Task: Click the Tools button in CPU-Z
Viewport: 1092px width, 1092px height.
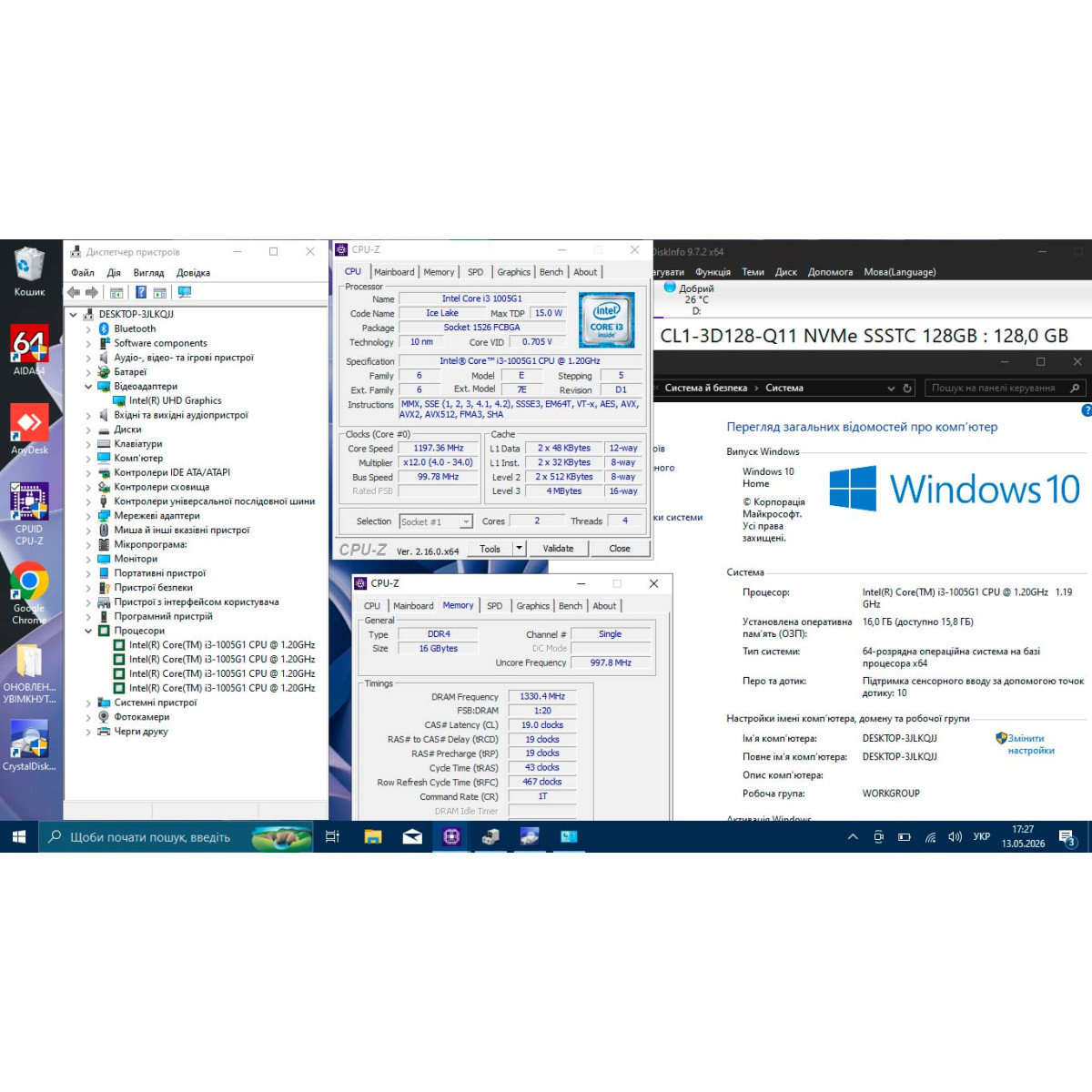Action: coord(490,548)
